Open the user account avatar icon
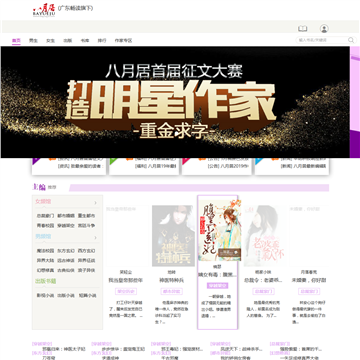360x360 pixels. [x=324, y=29]
